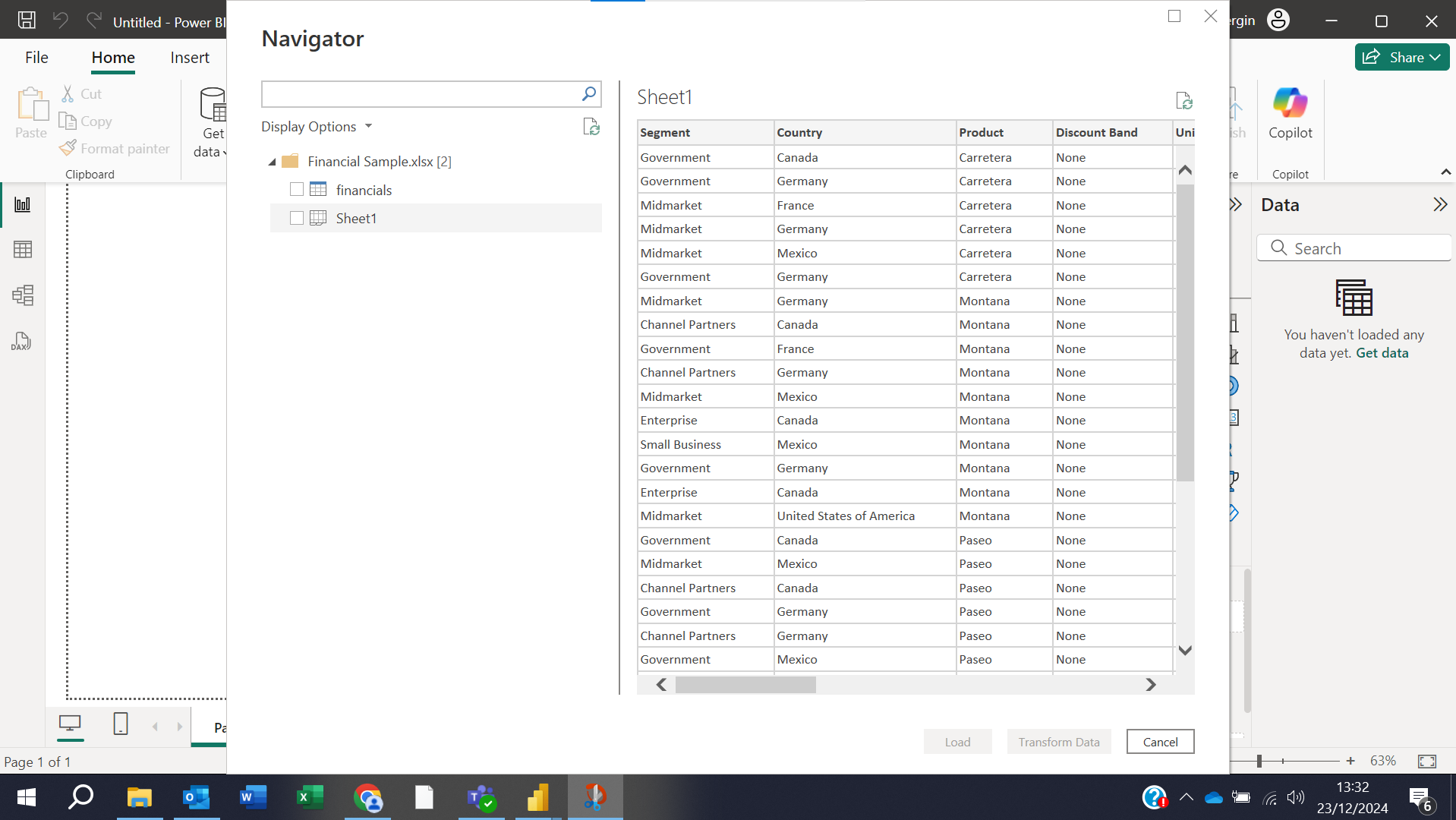Click the preview scroll up arrow
This screenshot has height=820, width=1456.
pos(1185,170)
